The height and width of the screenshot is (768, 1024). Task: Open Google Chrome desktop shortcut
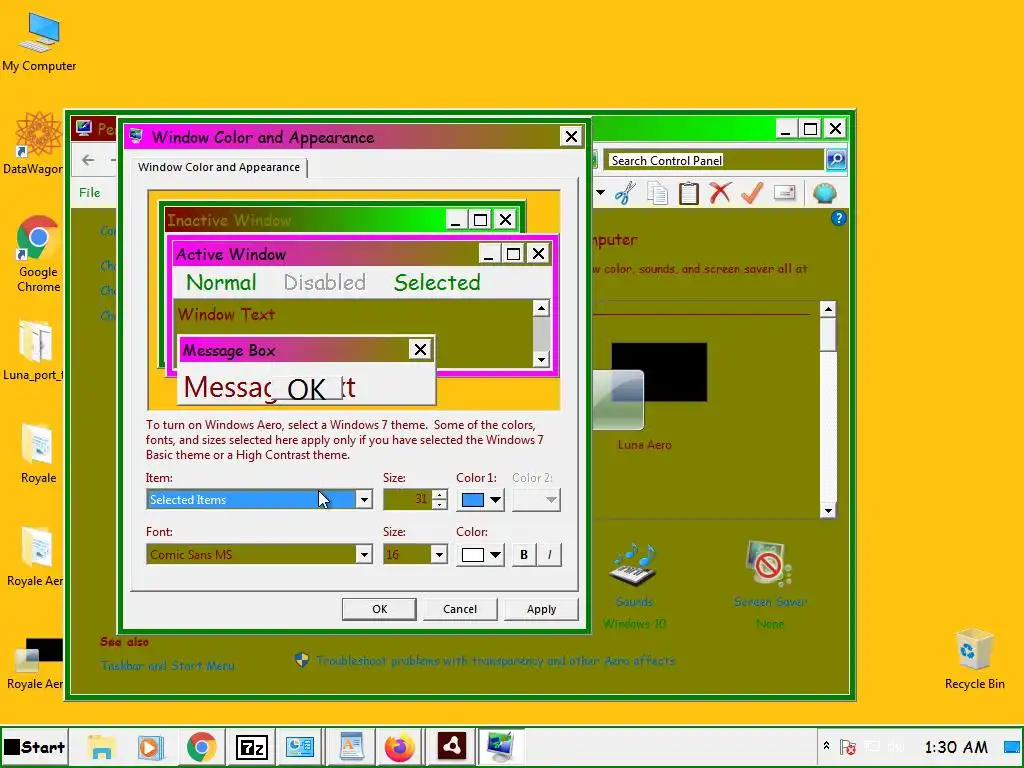click(x=38, y=253)
